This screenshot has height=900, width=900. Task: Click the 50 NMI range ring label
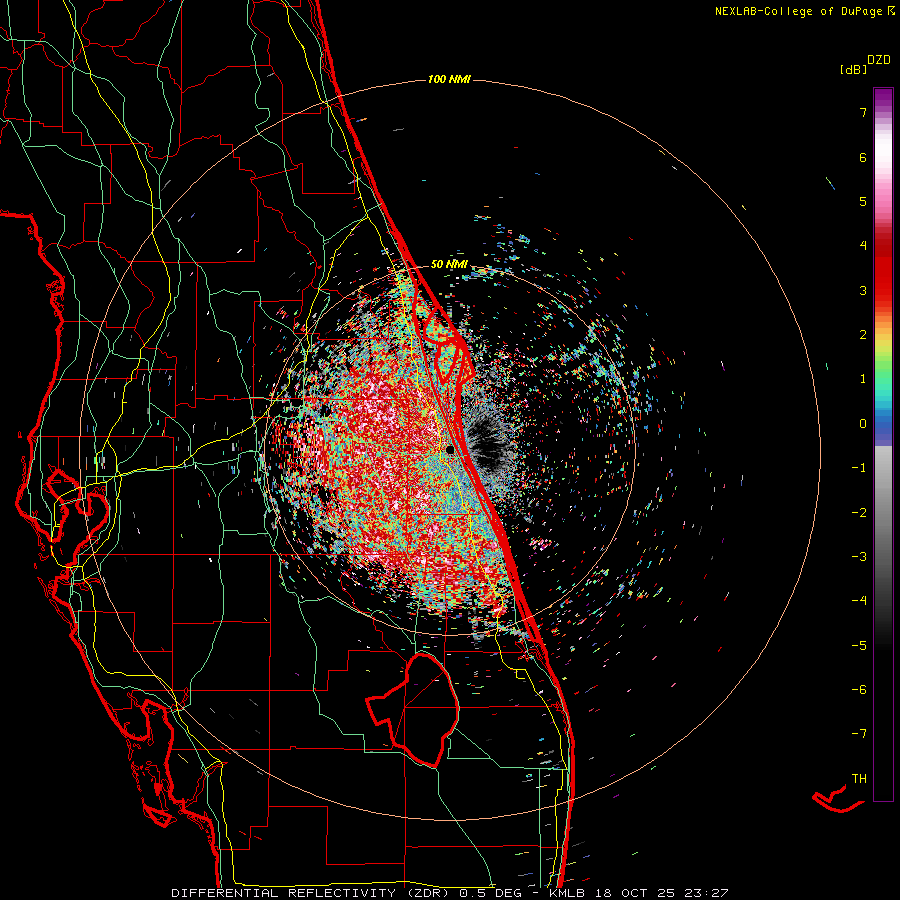click(449, 264)
